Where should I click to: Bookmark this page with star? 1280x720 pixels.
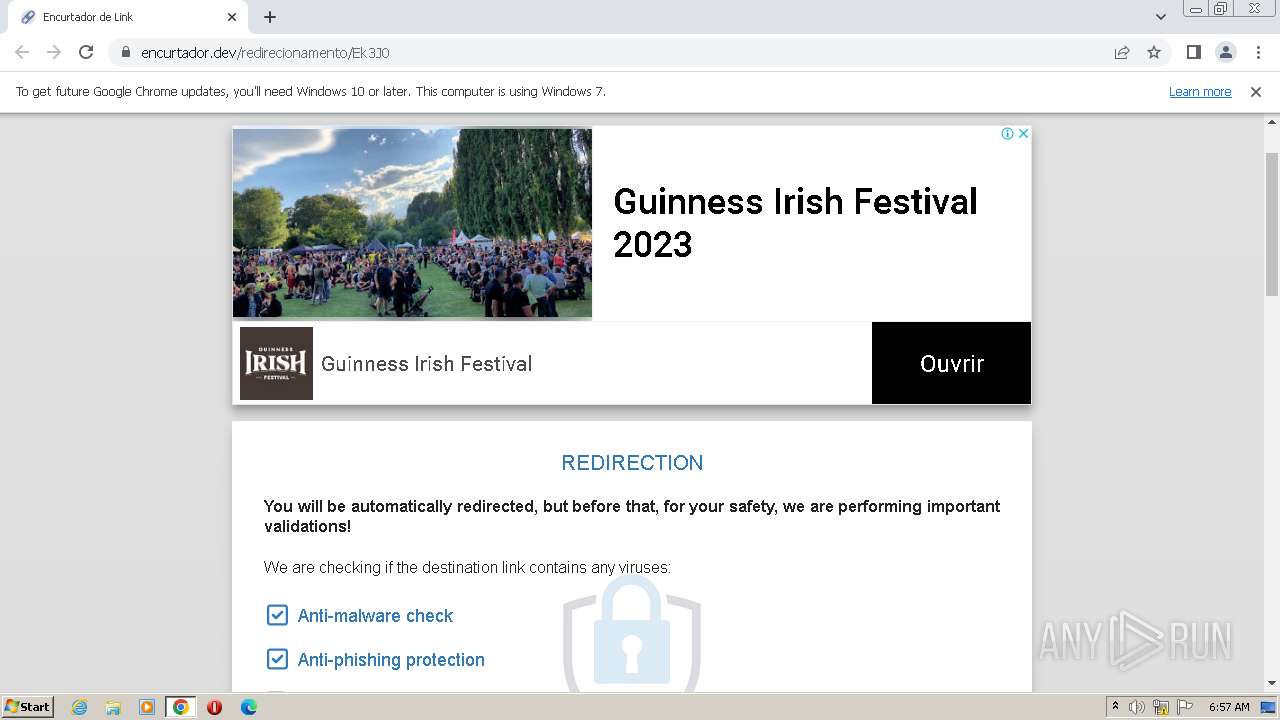(x=1154, y=52)
